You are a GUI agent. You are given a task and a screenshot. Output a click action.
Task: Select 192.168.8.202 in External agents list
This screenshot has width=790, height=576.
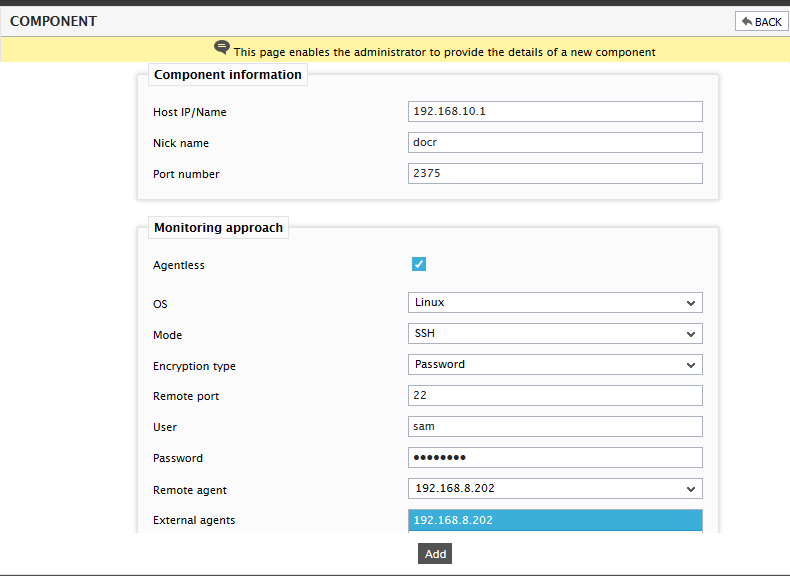(555, 520)
